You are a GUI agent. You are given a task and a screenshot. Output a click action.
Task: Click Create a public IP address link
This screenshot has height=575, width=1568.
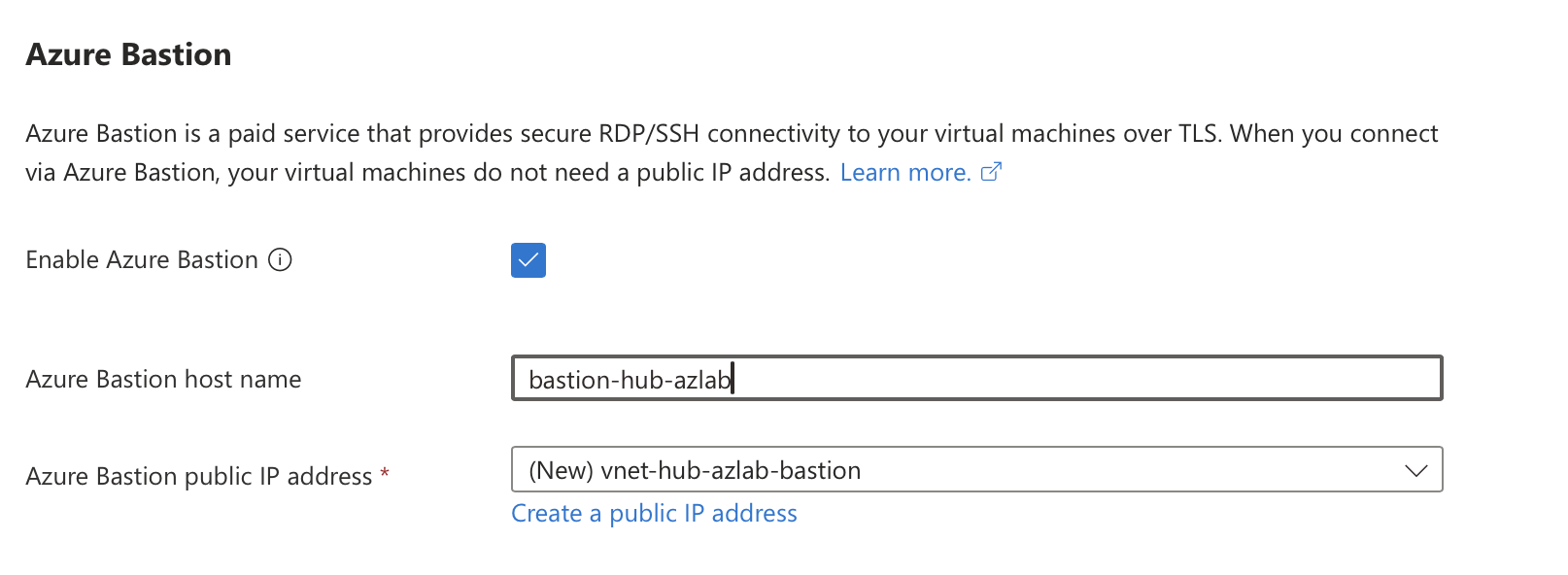pos(654,513)
